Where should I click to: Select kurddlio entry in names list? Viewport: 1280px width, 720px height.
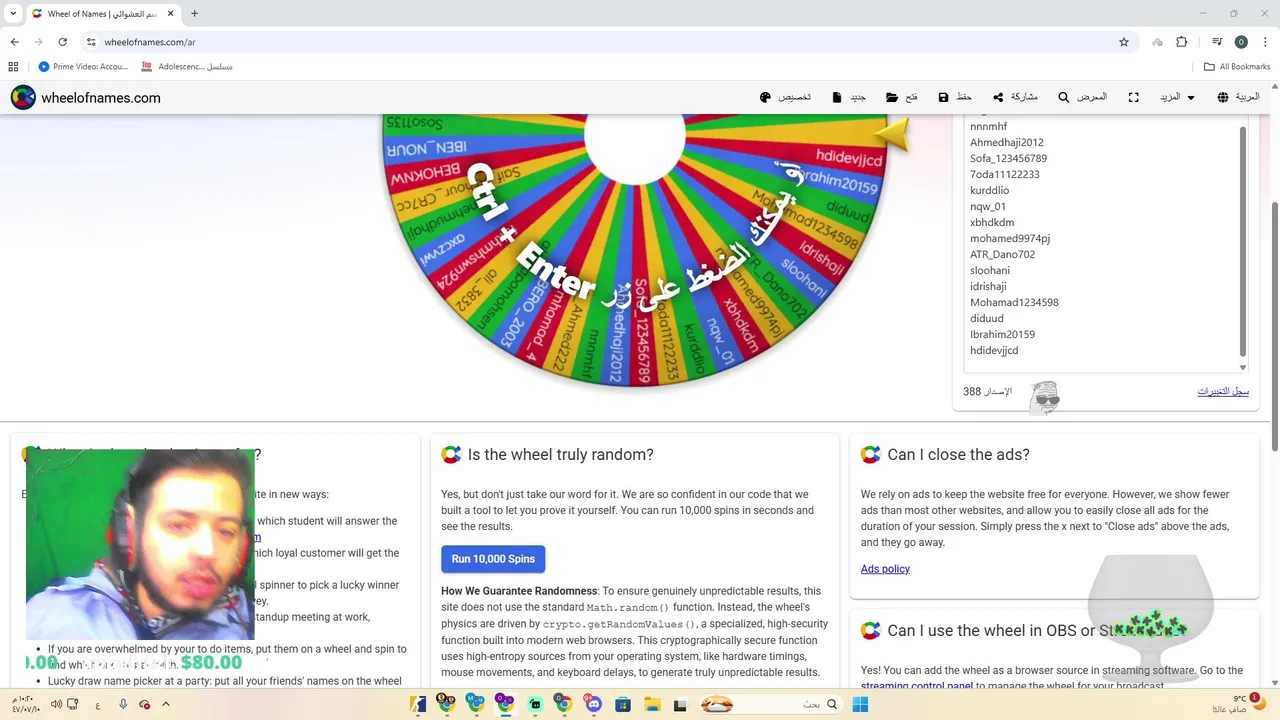[x=989, y=190]
